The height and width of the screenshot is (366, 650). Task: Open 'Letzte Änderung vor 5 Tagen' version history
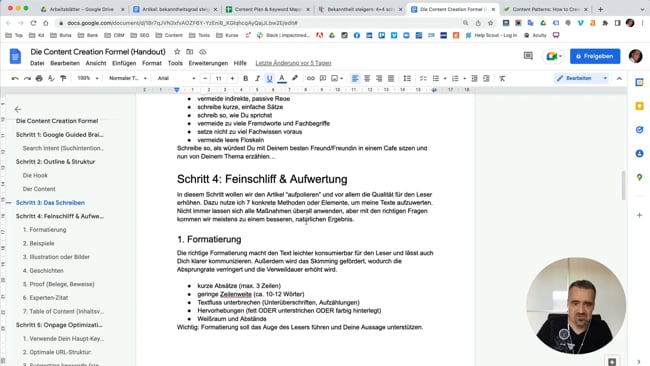tap(293, 63)
